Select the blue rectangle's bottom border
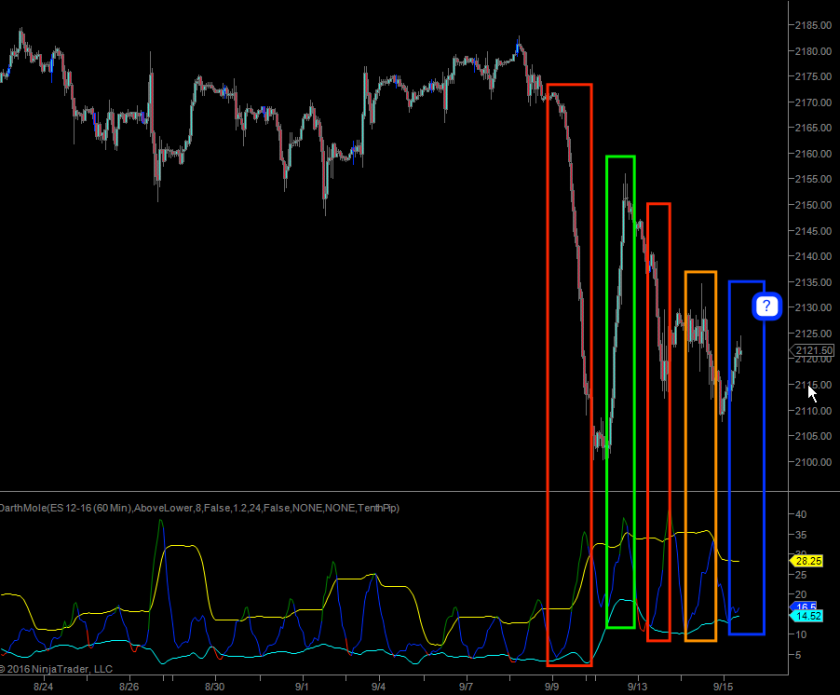The image size is (840, 695). [747, 633]
